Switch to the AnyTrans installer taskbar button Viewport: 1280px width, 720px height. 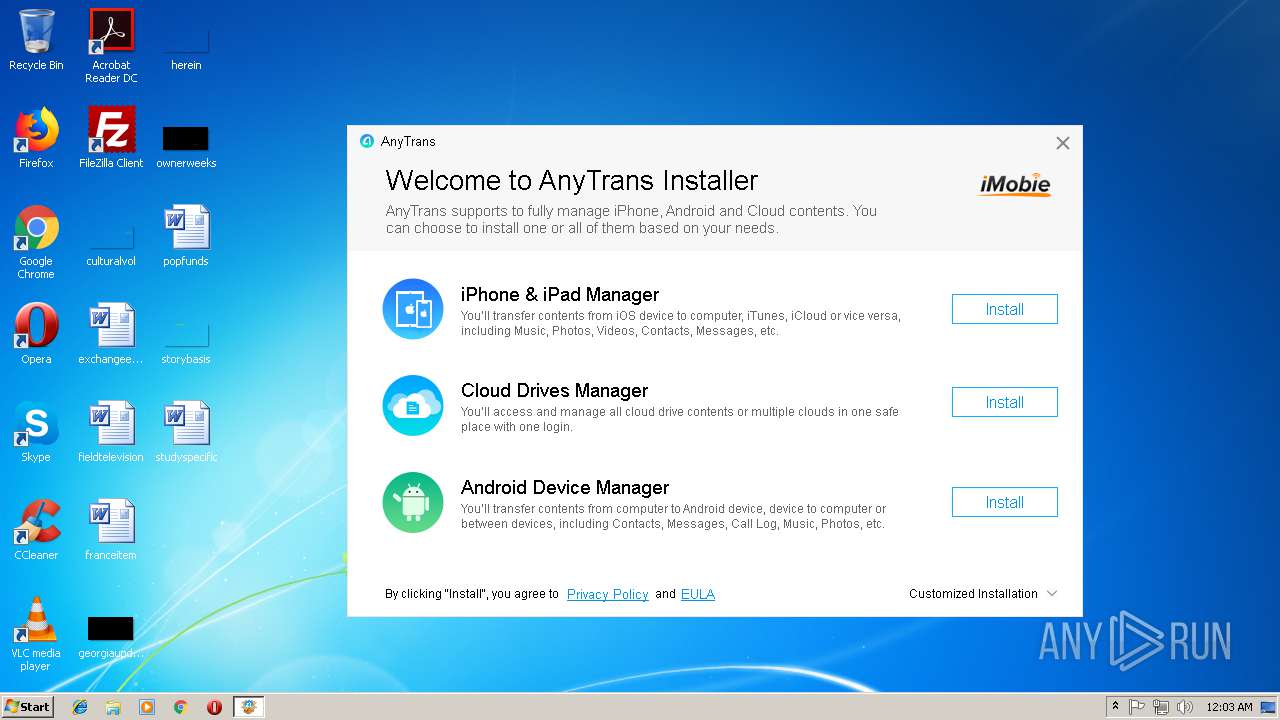coord(248,707)
